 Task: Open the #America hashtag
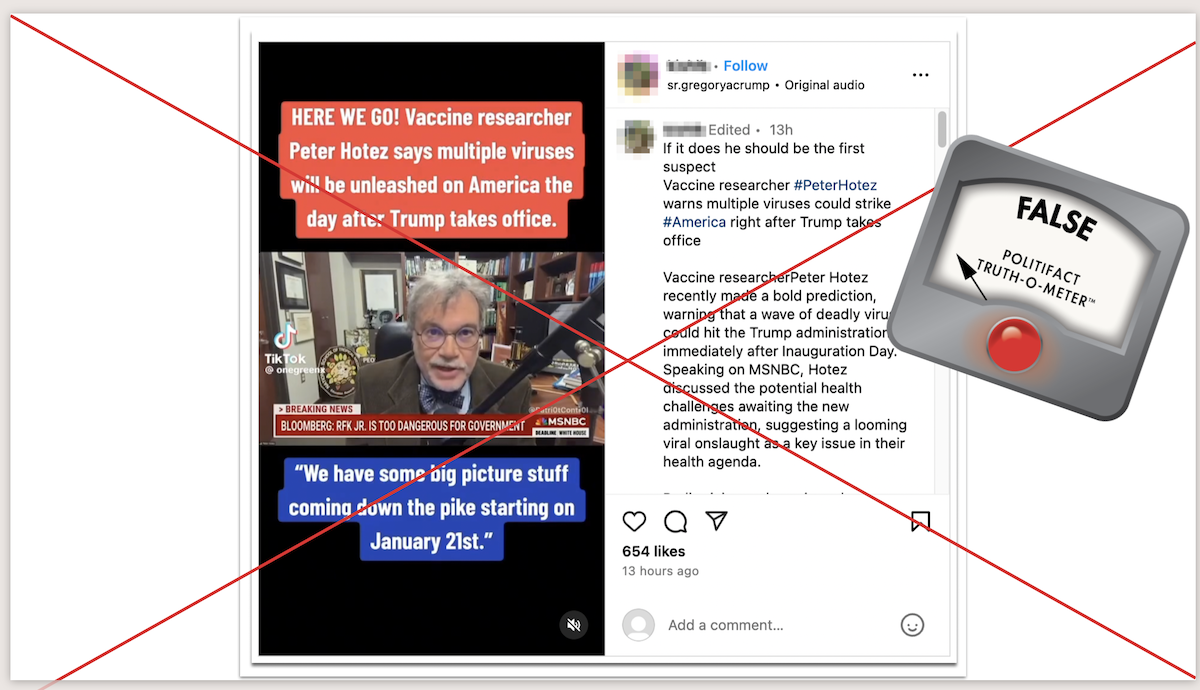pos(694,222)
